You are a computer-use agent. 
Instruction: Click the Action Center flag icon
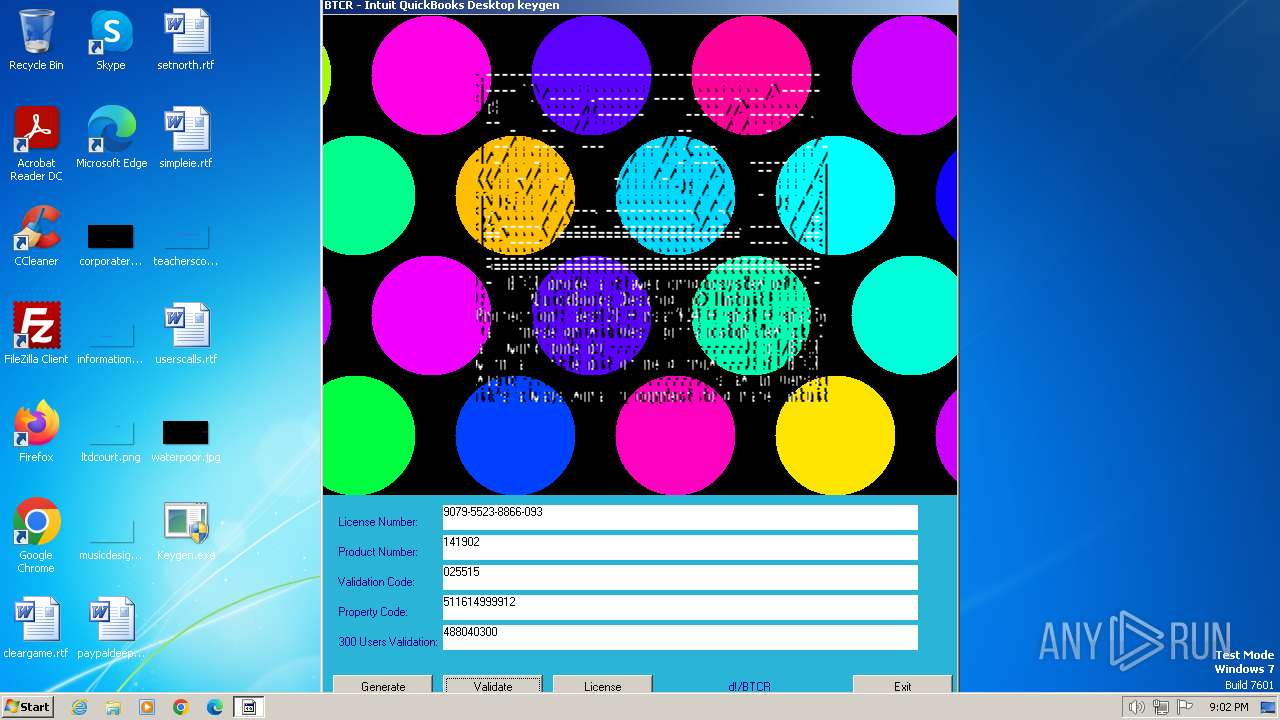coord(1185,707)
